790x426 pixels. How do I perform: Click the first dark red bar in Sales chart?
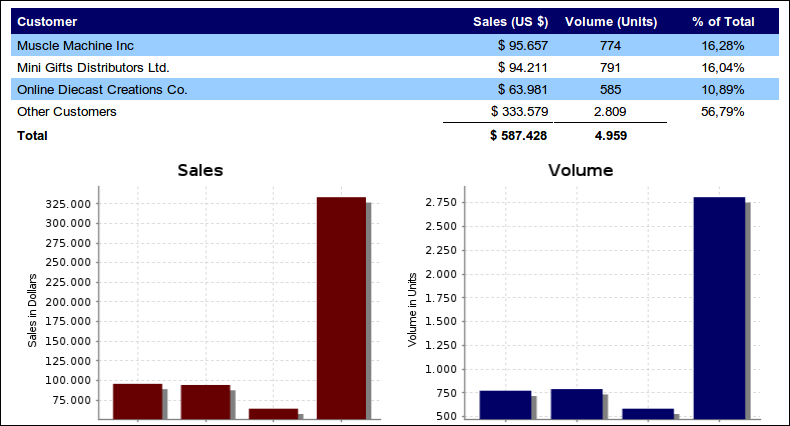138,401
